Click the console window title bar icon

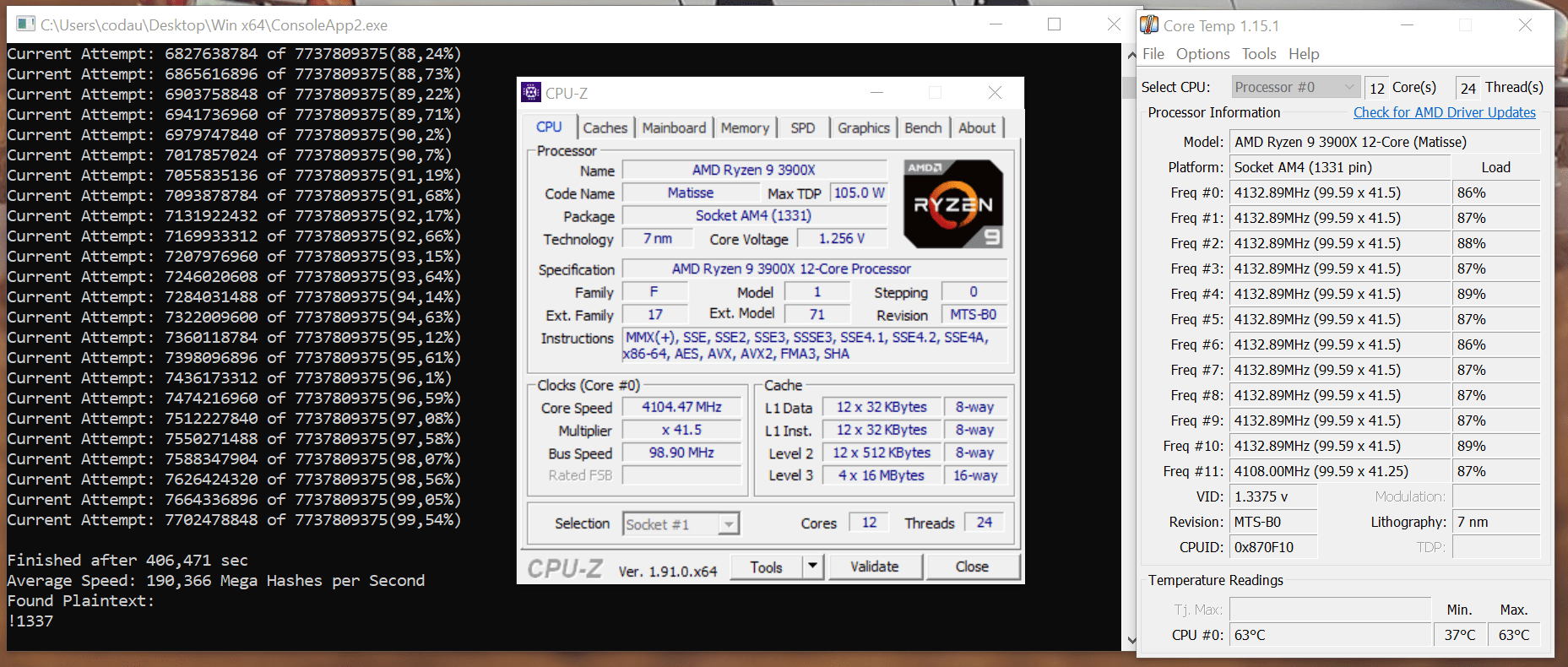(25, 24)
